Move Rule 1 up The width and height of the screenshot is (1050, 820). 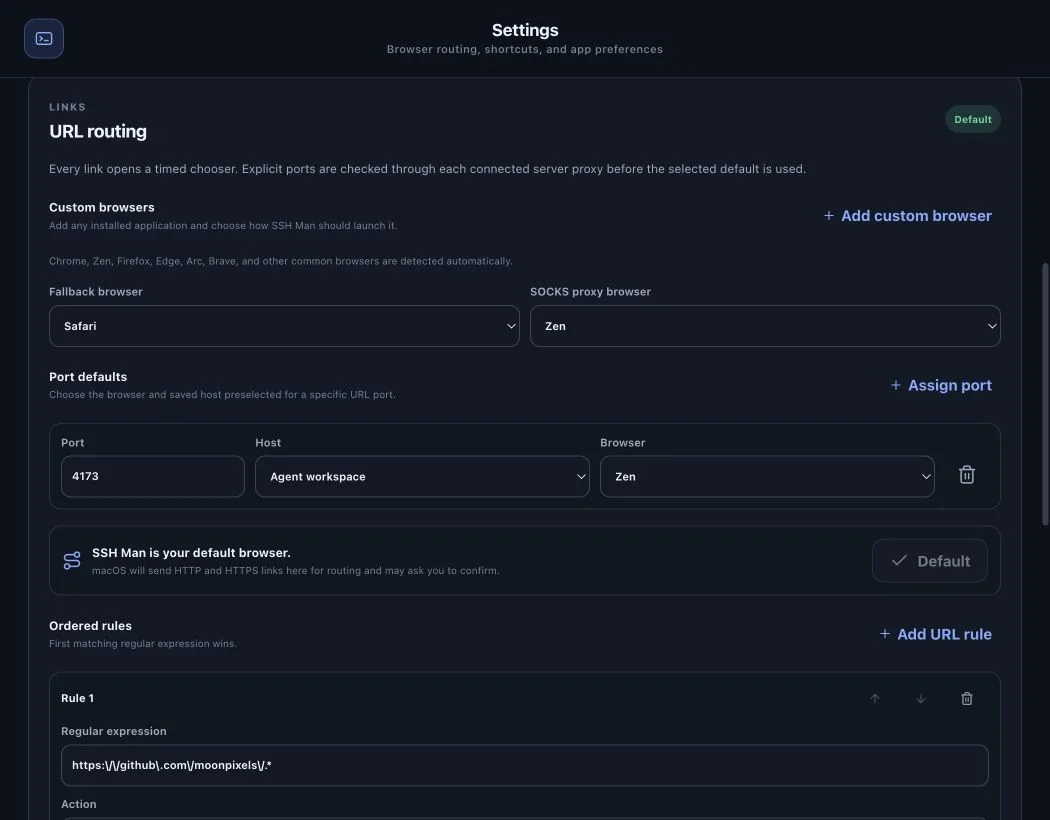875,698
